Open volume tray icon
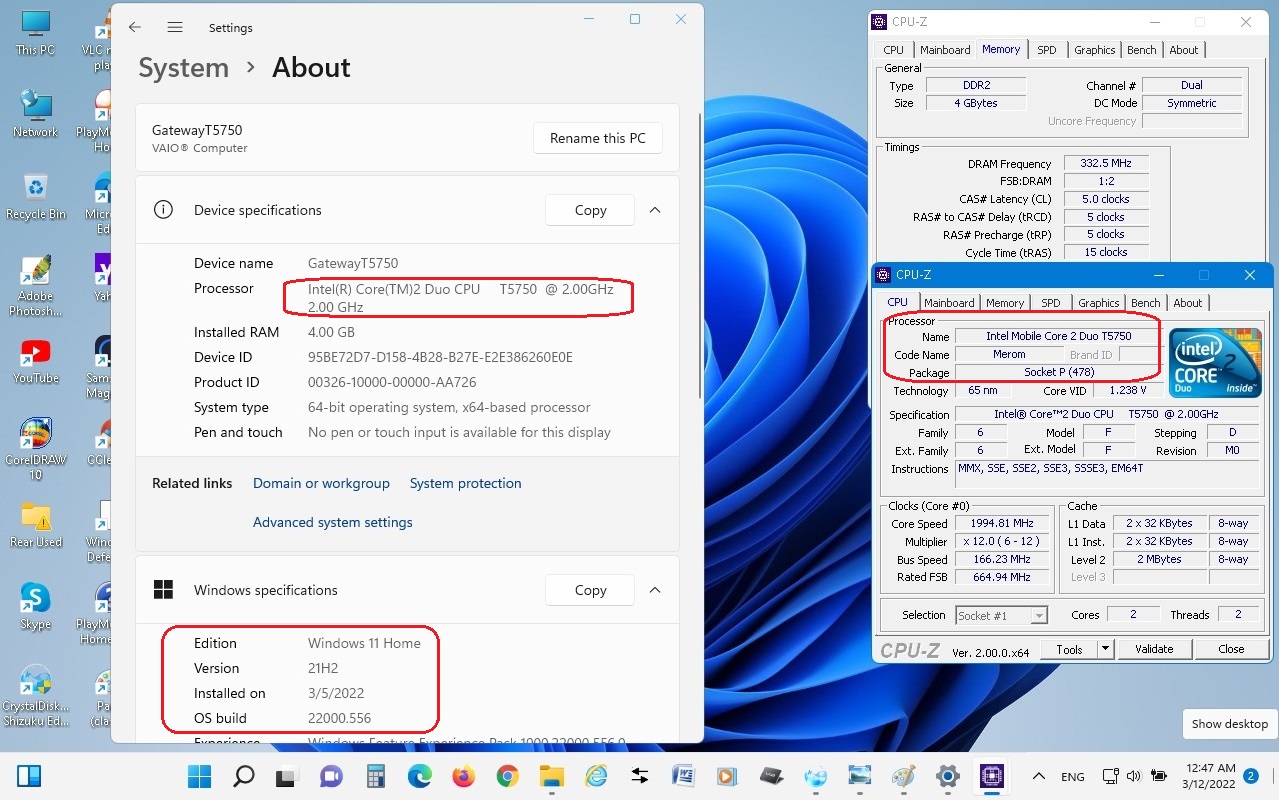The height and width of the screenshot is (808, 1279). point(1134,776)
